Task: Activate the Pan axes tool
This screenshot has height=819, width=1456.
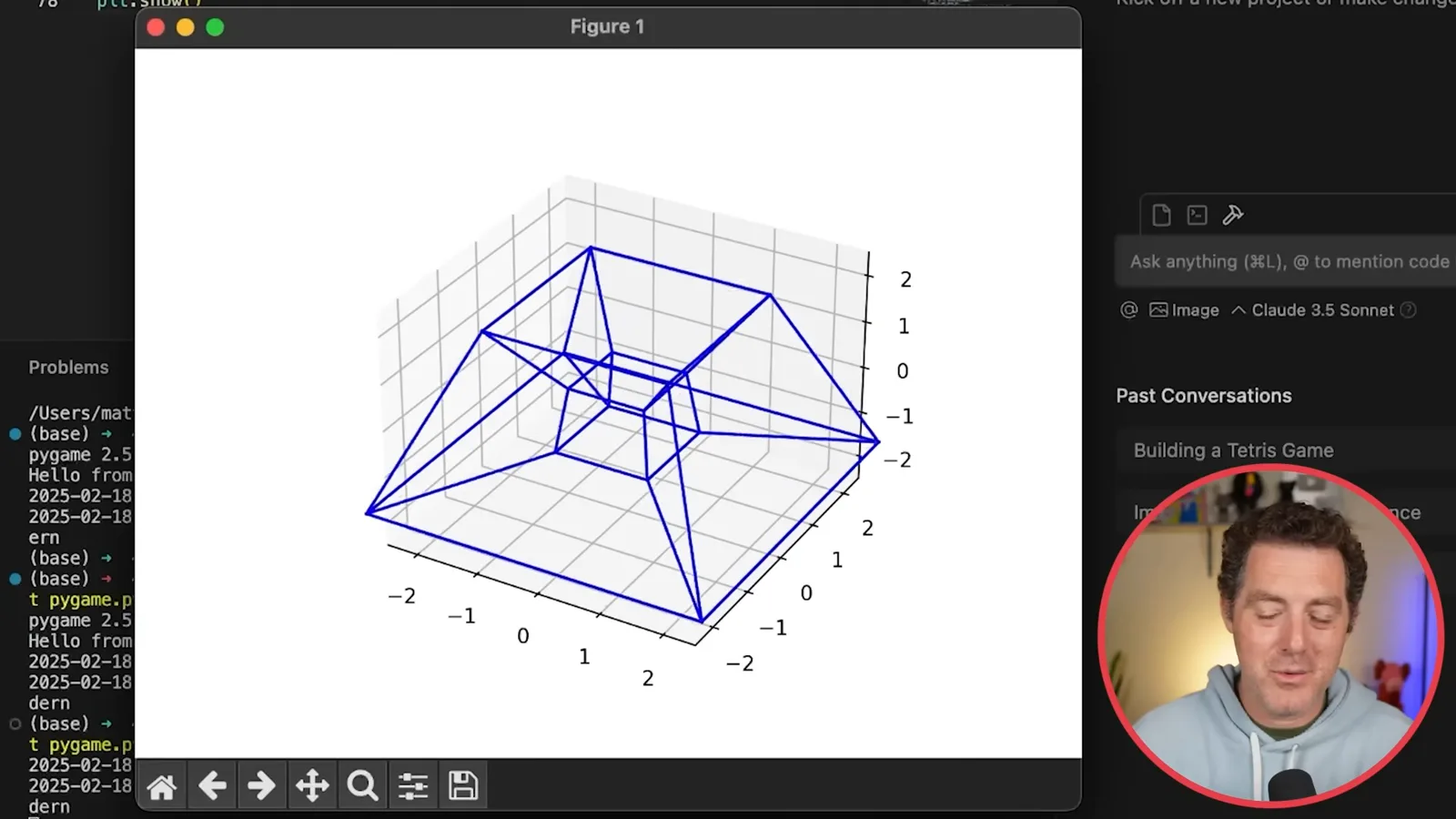Action: click(312, 785)
